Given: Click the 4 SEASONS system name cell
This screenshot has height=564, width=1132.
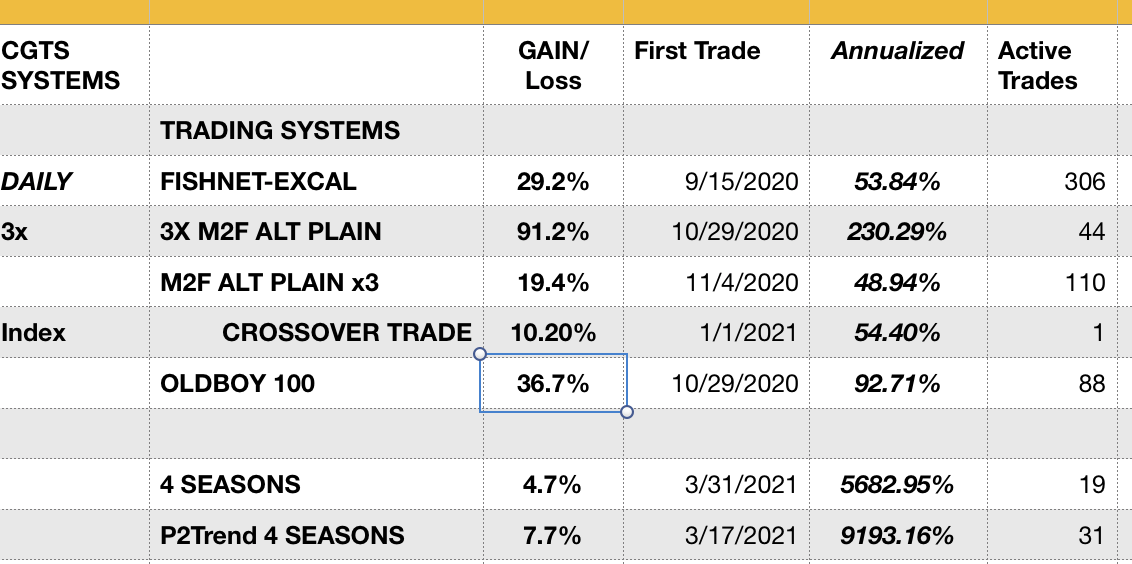Looking at the screenshot, I should [x=230, y=485].
